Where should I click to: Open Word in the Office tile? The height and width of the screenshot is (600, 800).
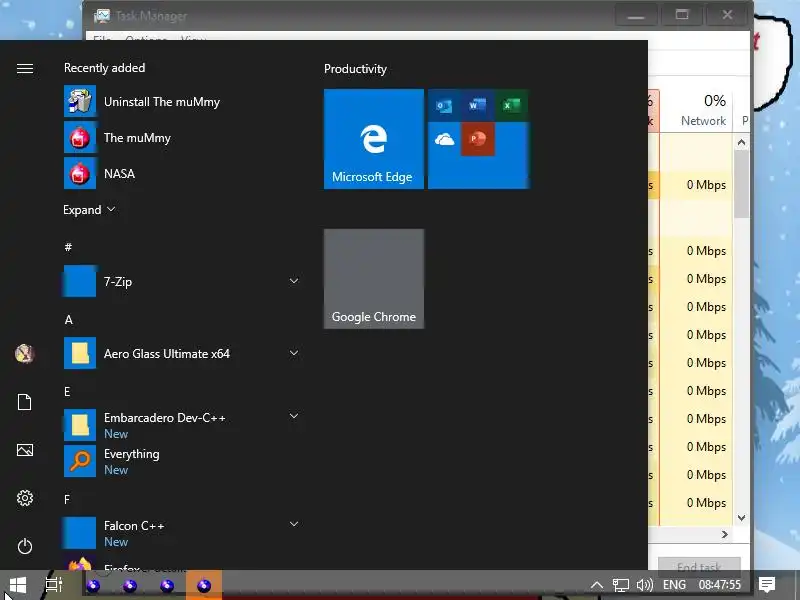pyautogui.click(x=478, y=106)
